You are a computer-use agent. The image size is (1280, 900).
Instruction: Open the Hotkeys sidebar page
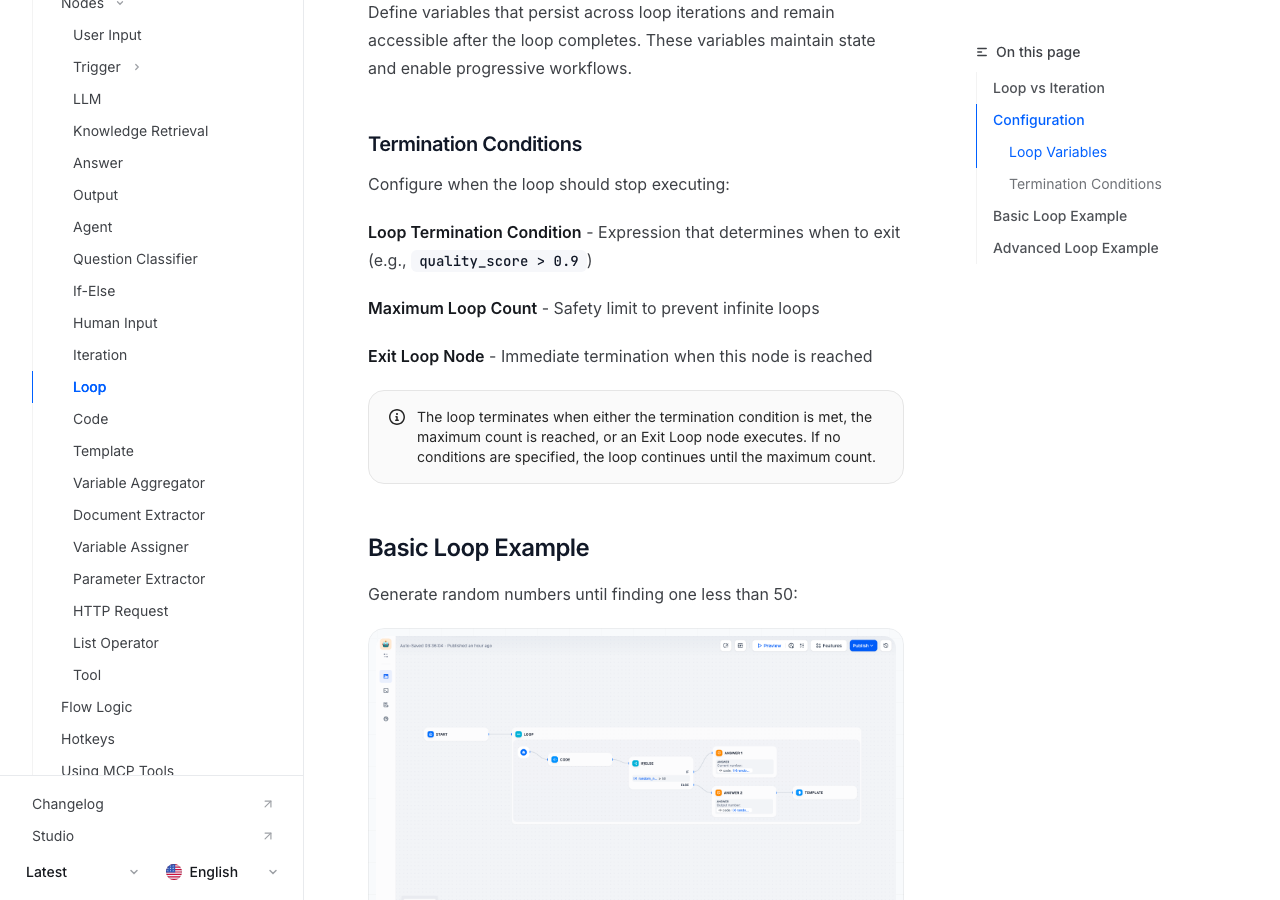[88, 739]
